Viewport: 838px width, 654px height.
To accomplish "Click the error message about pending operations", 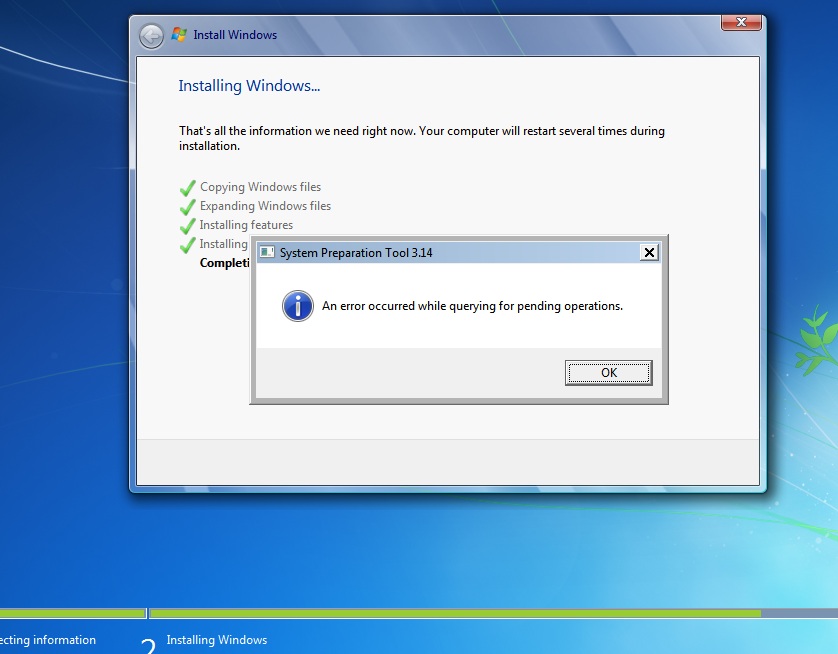I will tap(472, 306).
